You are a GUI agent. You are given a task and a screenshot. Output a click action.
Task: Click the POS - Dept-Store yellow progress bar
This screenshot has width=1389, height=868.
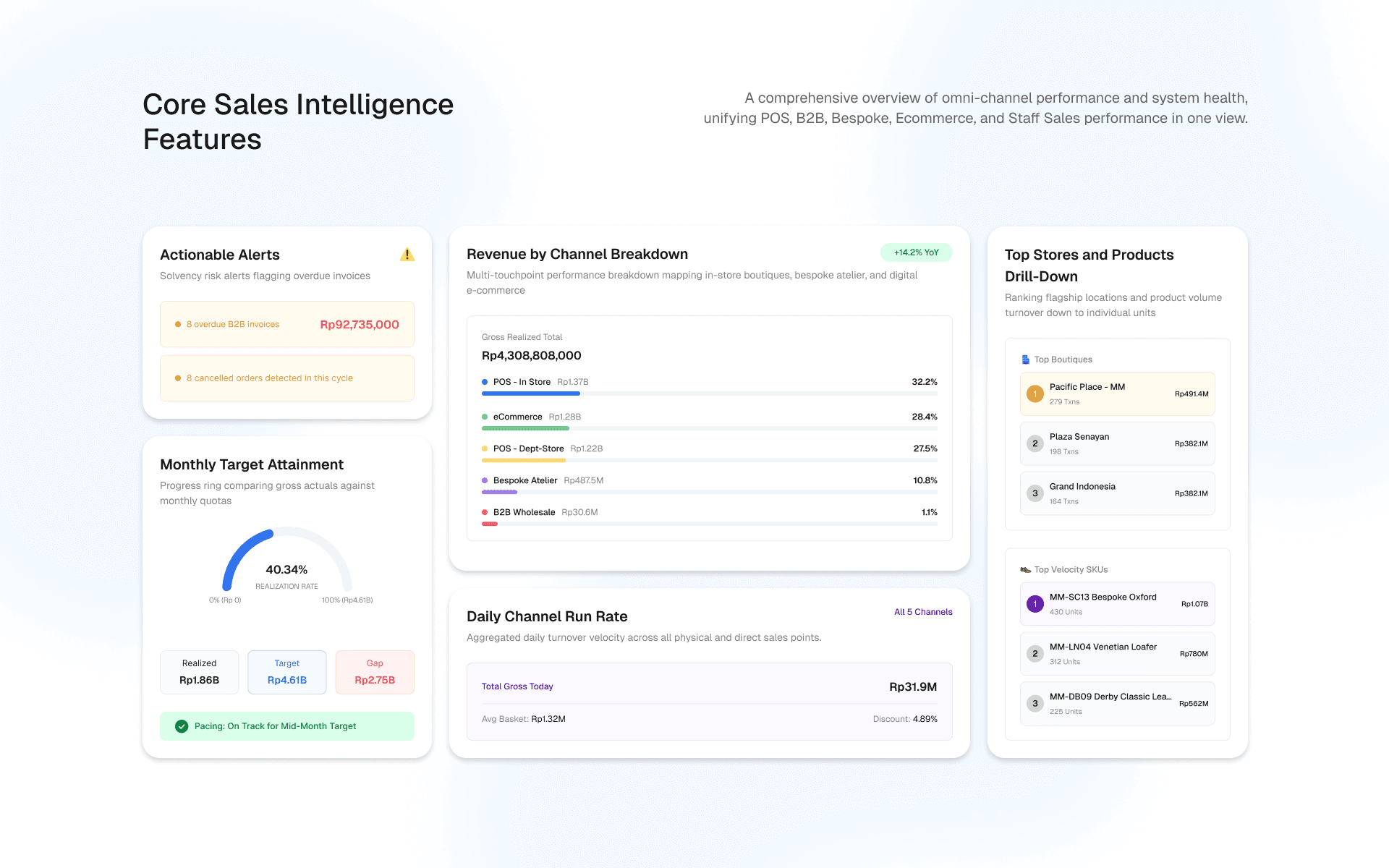click(x=710, y=460)
